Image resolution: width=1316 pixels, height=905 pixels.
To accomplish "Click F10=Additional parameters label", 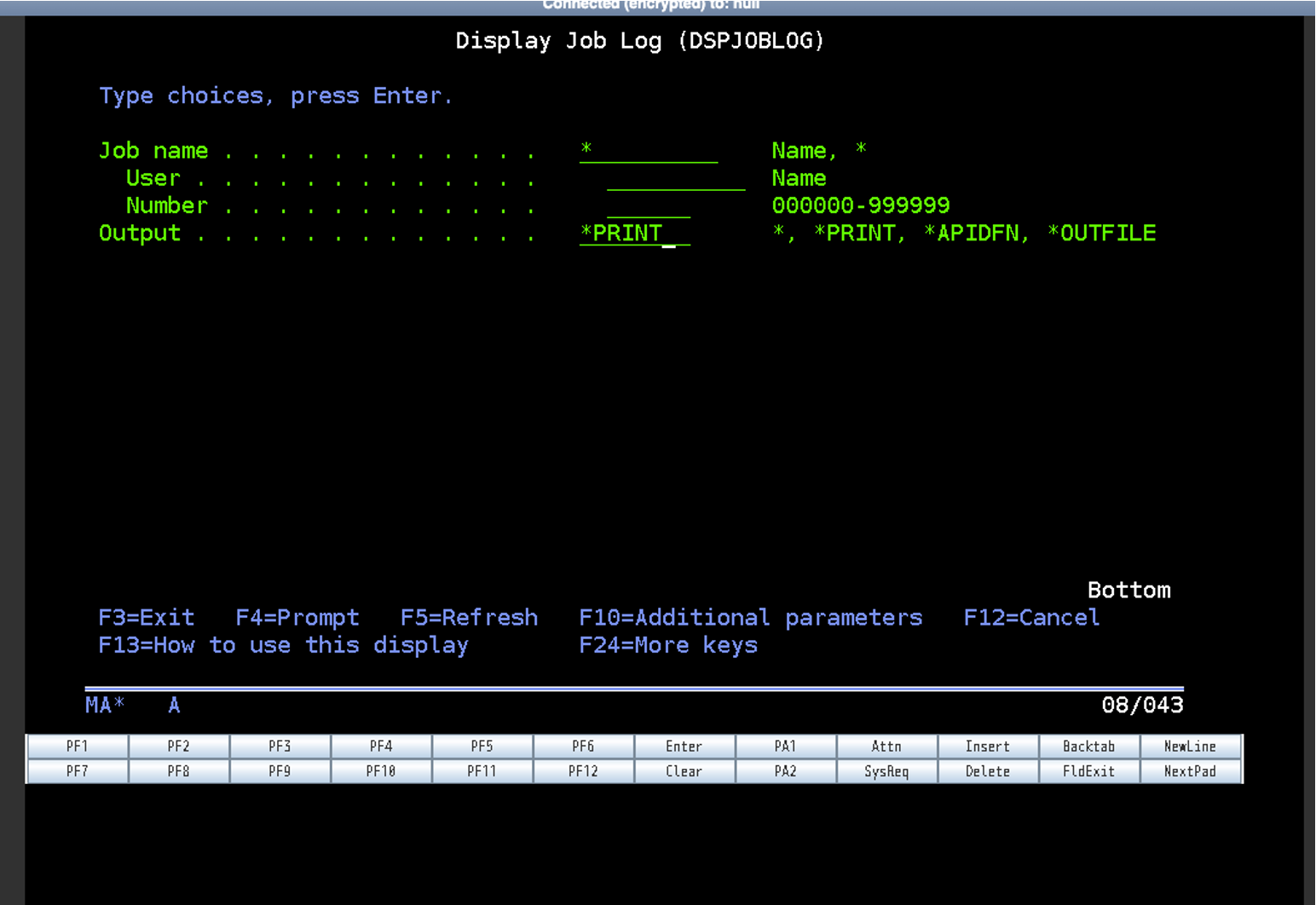I will pos(751,617).
